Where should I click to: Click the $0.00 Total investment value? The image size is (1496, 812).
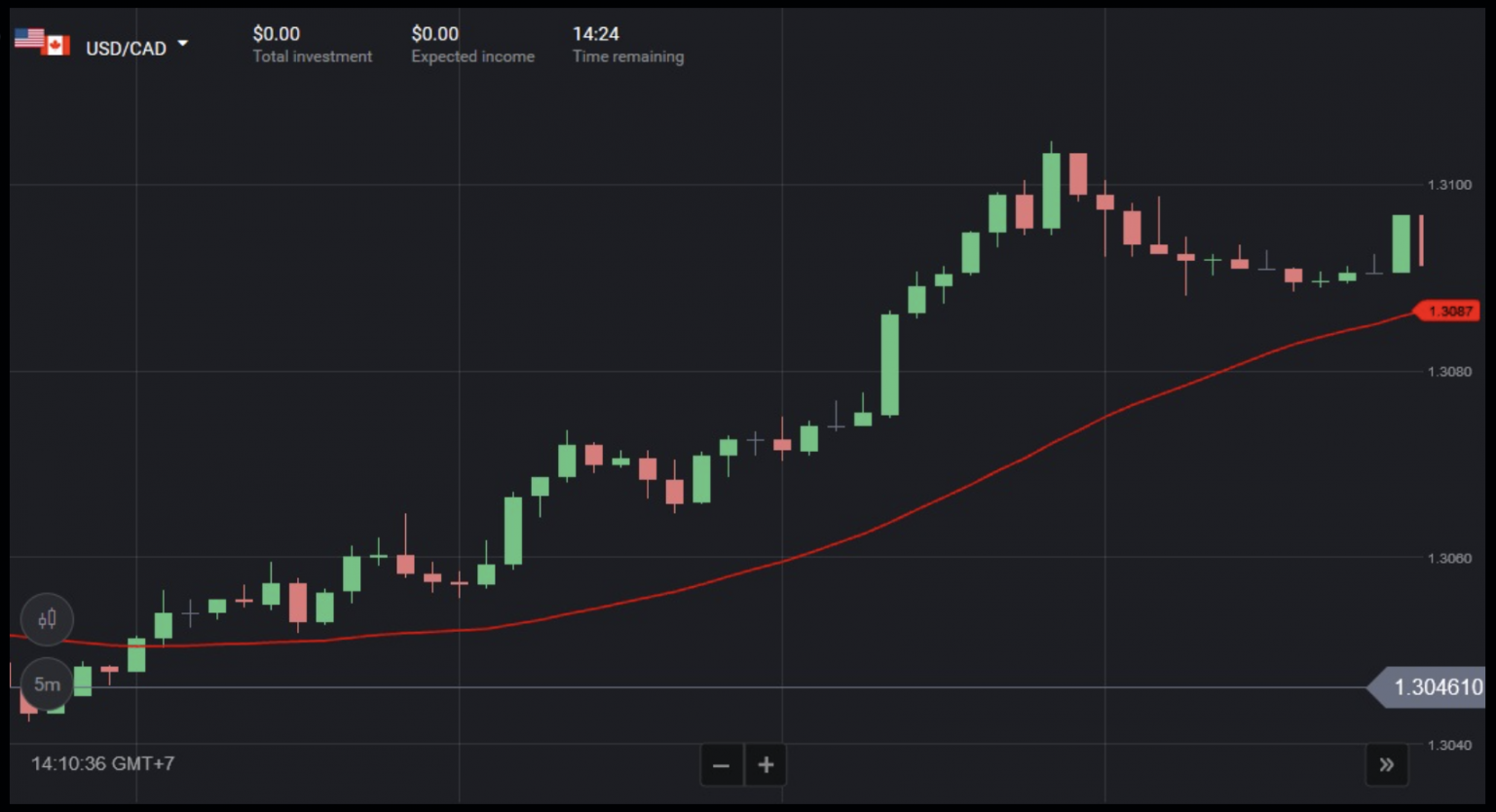coord(277,34)
